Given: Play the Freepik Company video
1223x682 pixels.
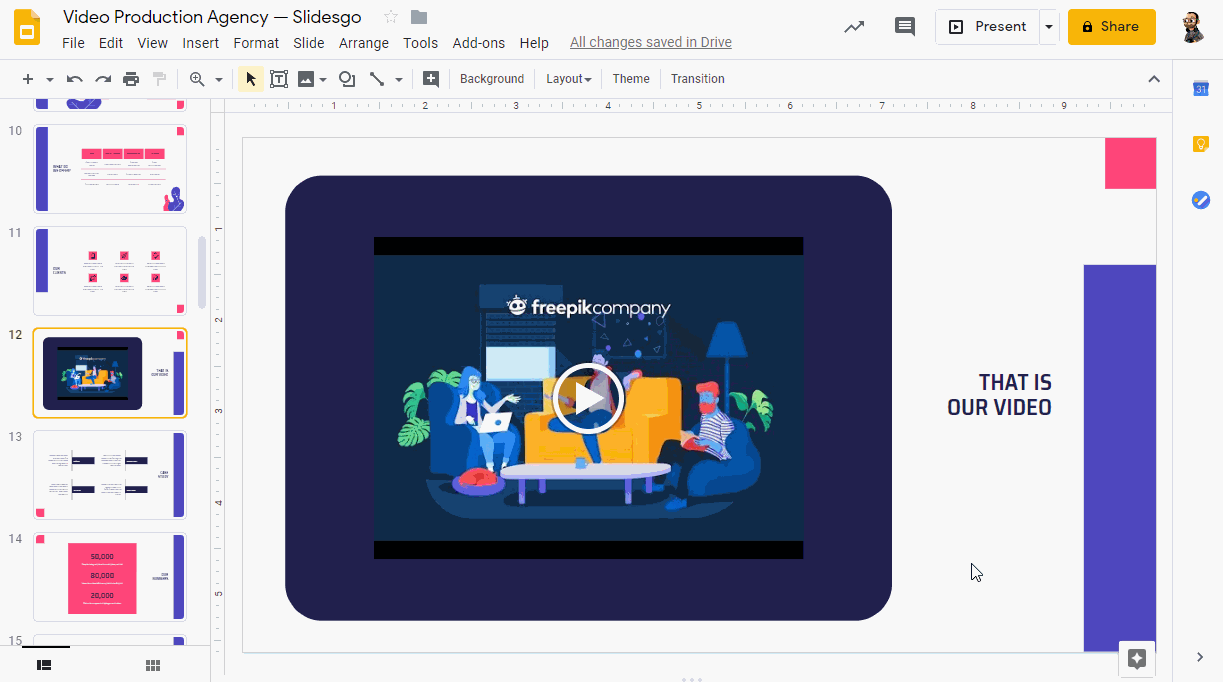Looking at the screenshot, I should tap(588, 398).
